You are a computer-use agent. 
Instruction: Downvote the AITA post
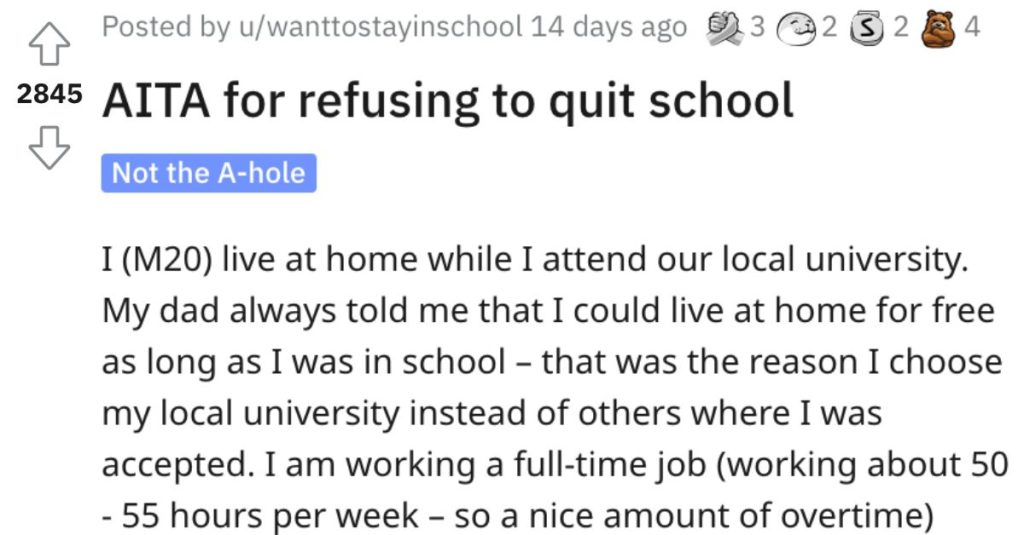click(x=50, y=148)
